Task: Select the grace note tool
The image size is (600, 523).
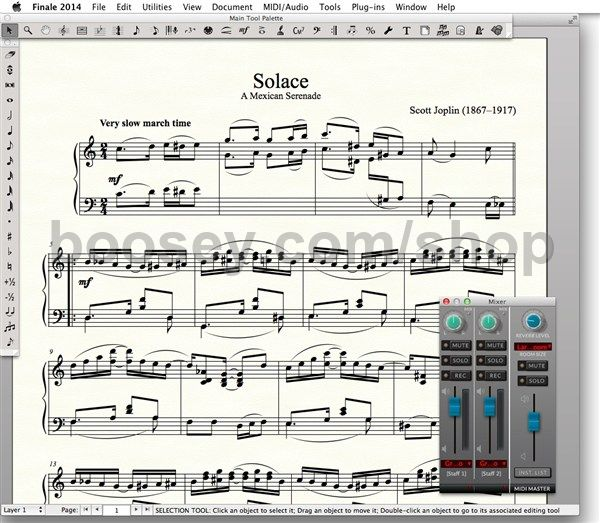Action: coord(10,342)
